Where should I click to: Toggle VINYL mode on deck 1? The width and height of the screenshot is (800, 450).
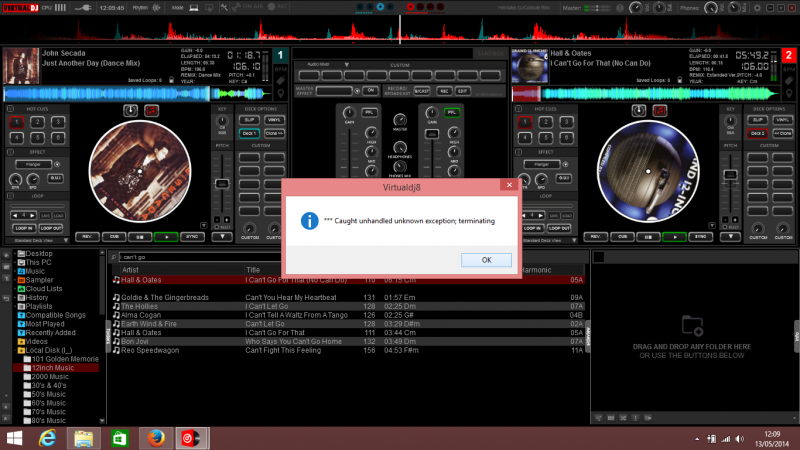[274, 120]
